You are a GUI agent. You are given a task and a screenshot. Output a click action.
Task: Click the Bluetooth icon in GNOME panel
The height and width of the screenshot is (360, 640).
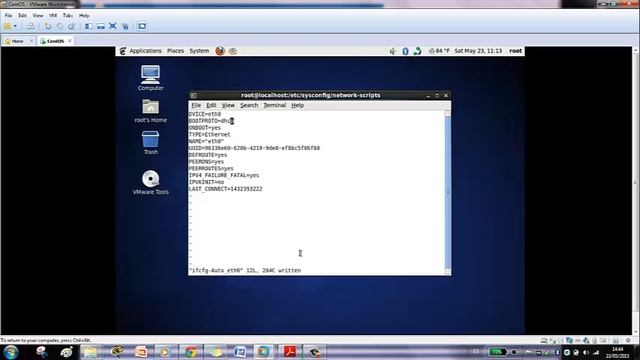405,51
